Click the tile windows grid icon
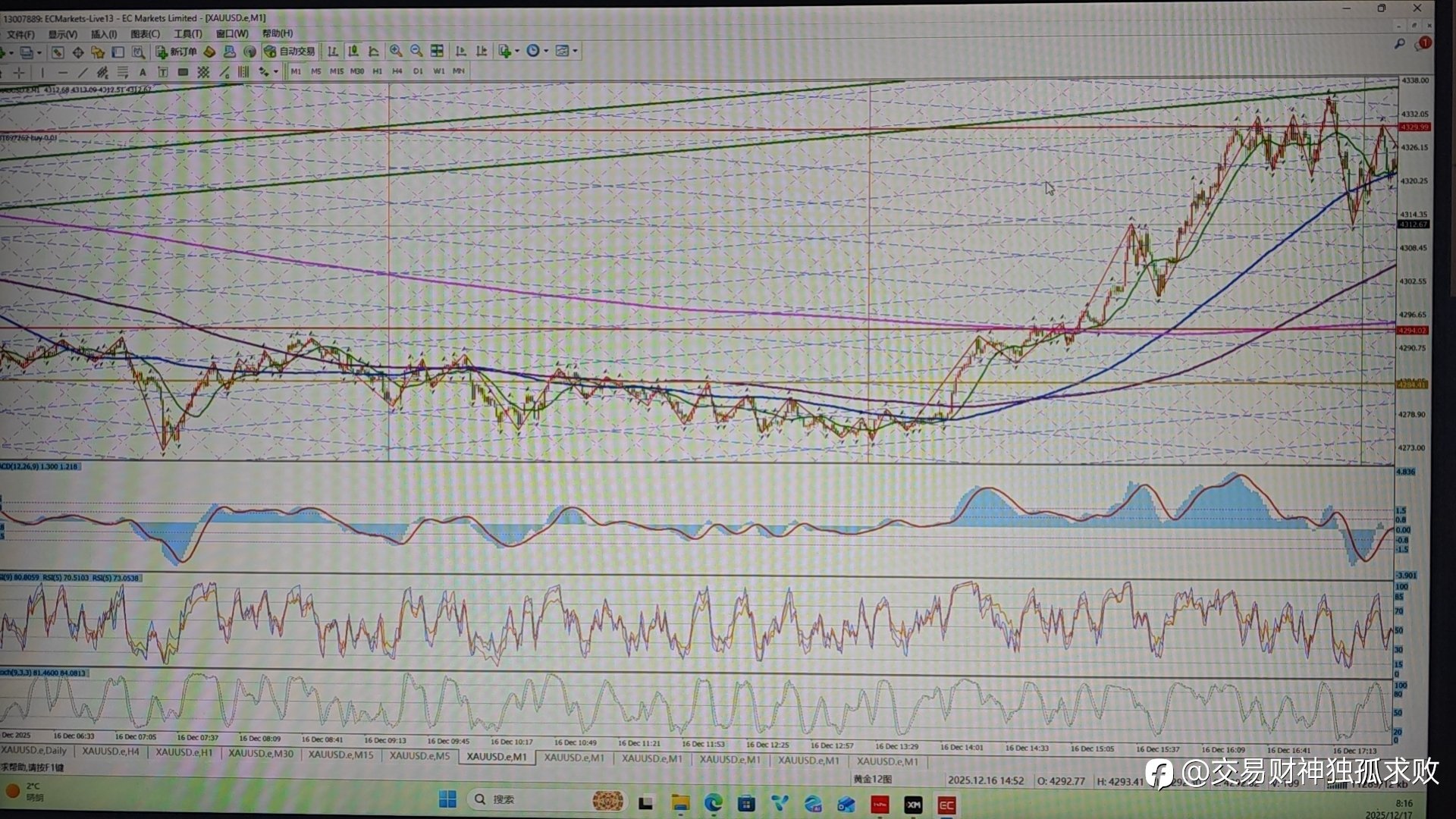This screenshot has width=1456, height=819. point(437,51)
